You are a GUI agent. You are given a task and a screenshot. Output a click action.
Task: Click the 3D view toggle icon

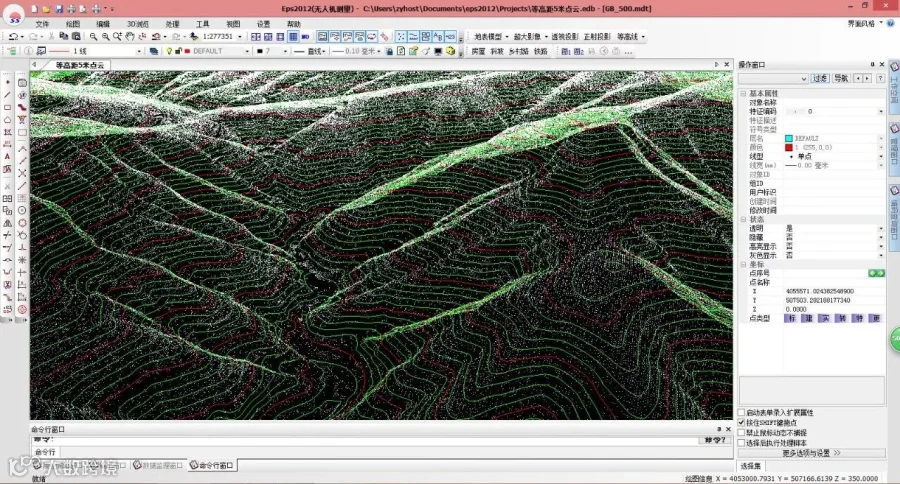[306, 36]
